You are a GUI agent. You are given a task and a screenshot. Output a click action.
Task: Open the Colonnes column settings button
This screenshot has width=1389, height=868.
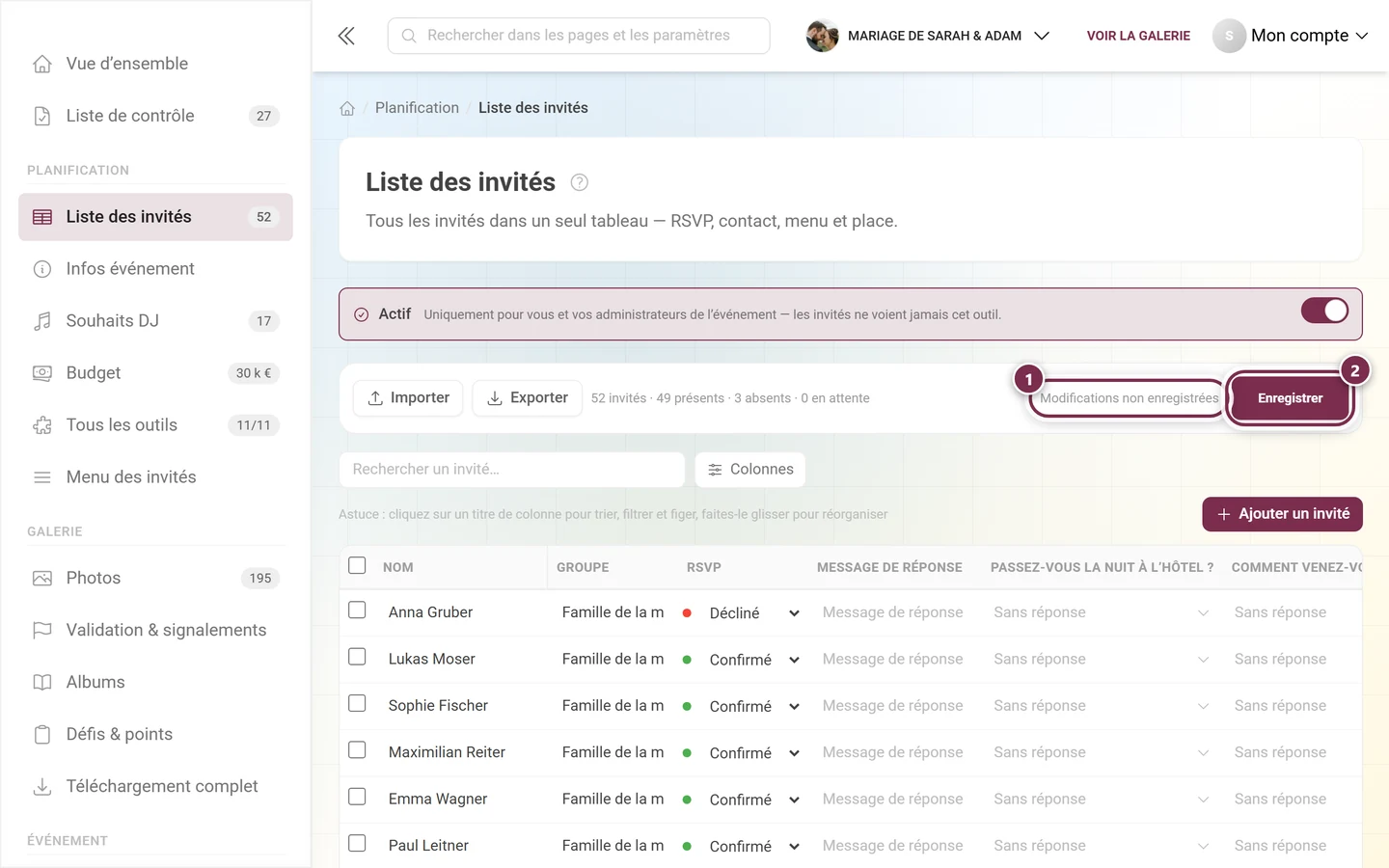pos(749,470)
